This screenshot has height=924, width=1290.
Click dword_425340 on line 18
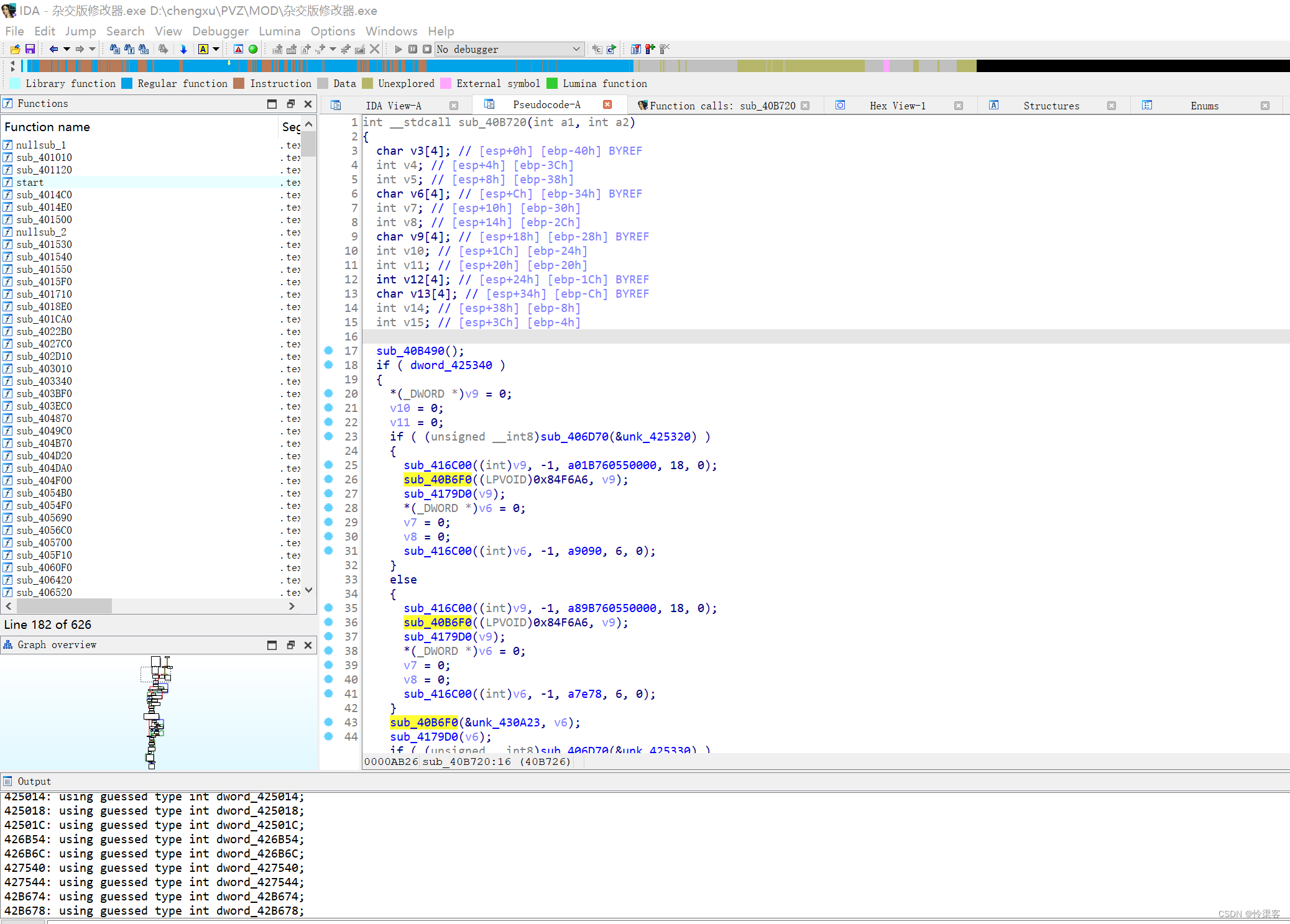(x=451, y=365)
